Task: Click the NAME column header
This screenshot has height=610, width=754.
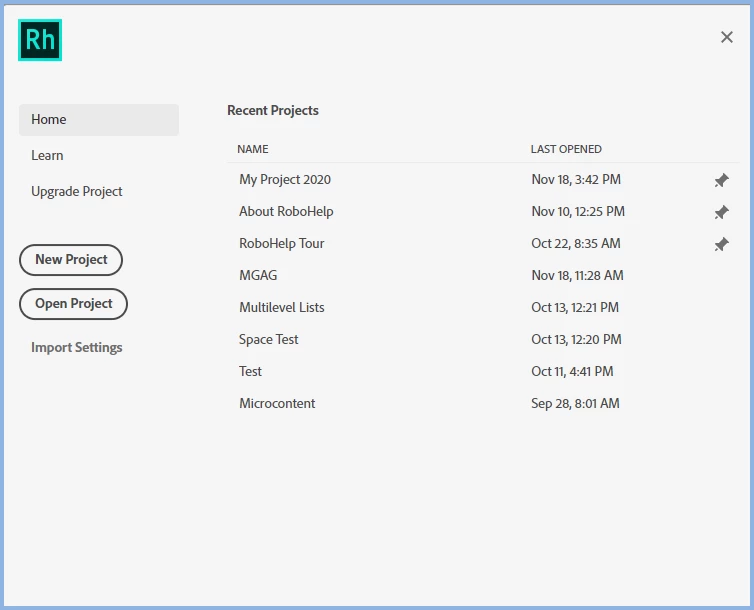Action: tap(252, 149)
